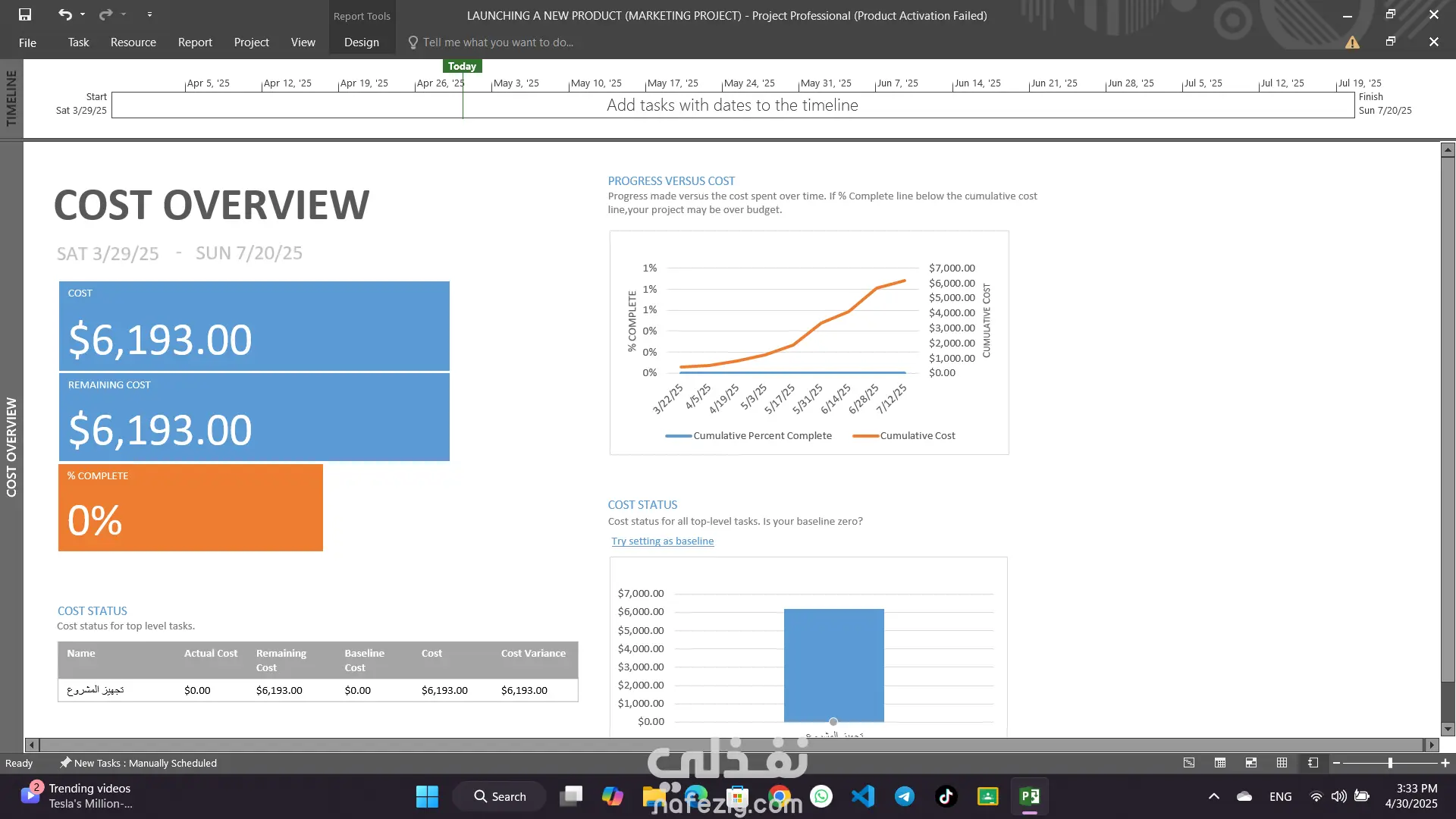
Task: Open Telegram from the taskbar
Action: 904,796
